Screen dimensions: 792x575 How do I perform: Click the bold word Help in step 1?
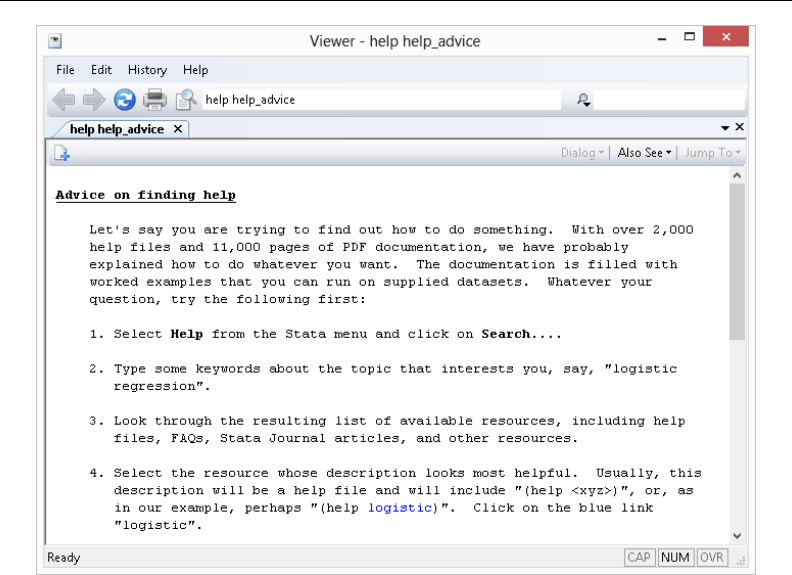pos(186,334)
